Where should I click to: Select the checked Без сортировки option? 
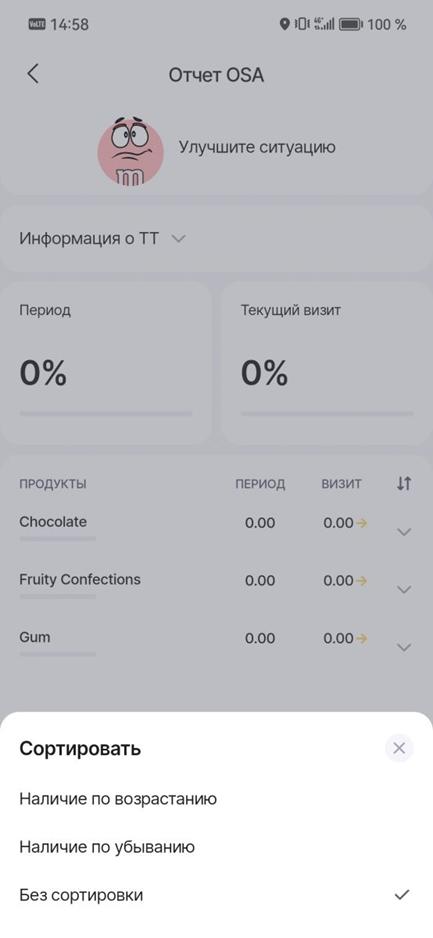[216, 896]
